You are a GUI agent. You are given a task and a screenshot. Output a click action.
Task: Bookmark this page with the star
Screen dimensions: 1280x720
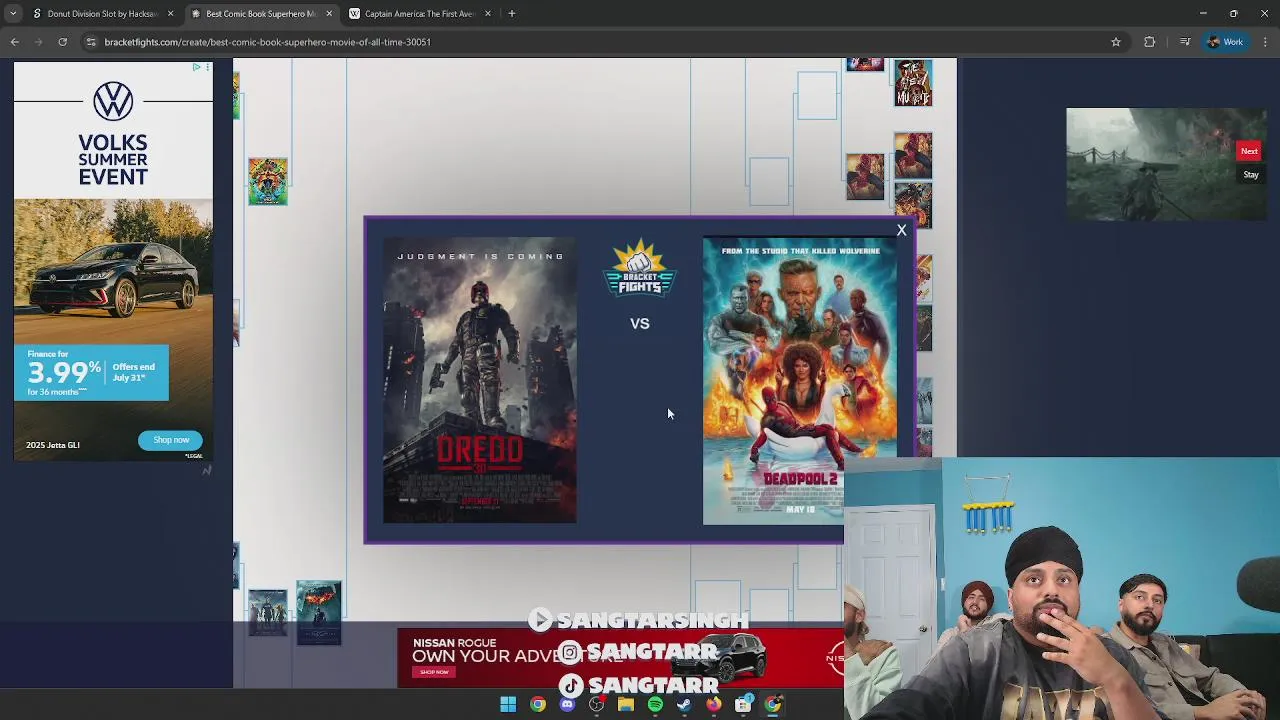pos(1116,42)
